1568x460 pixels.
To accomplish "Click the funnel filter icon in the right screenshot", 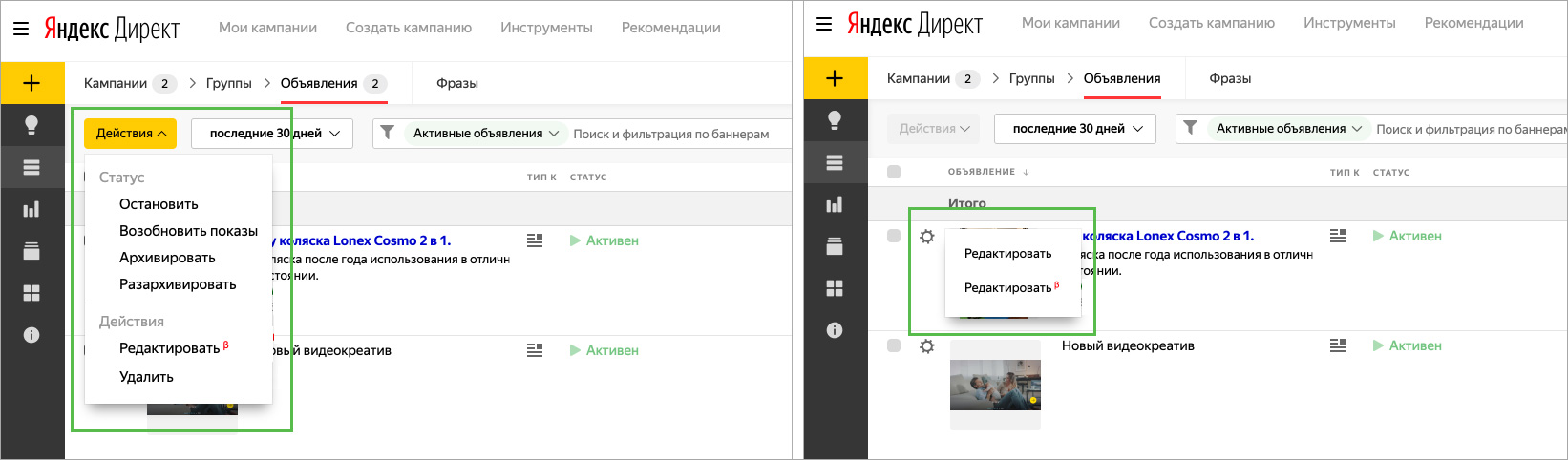I will [x=1190, y=128].
